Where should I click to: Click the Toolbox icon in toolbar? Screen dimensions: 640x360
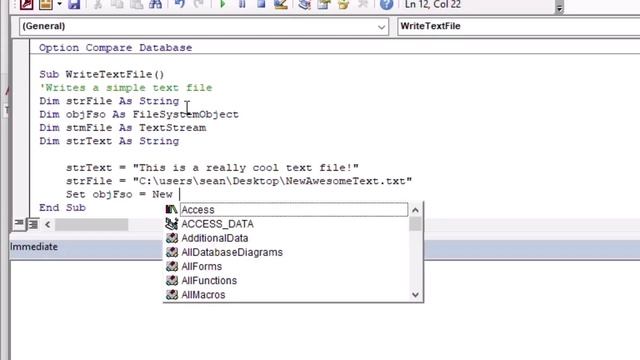pos(362,4)
